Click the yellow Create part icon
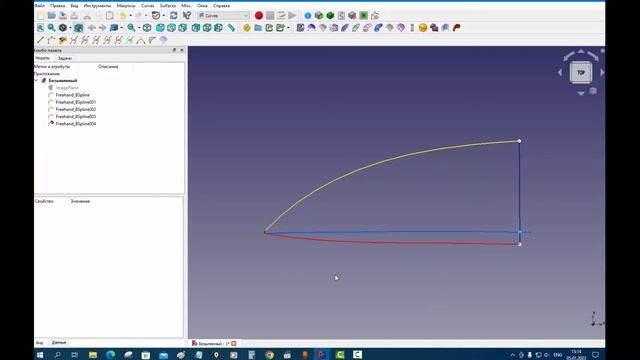 [x=247, y=28]
